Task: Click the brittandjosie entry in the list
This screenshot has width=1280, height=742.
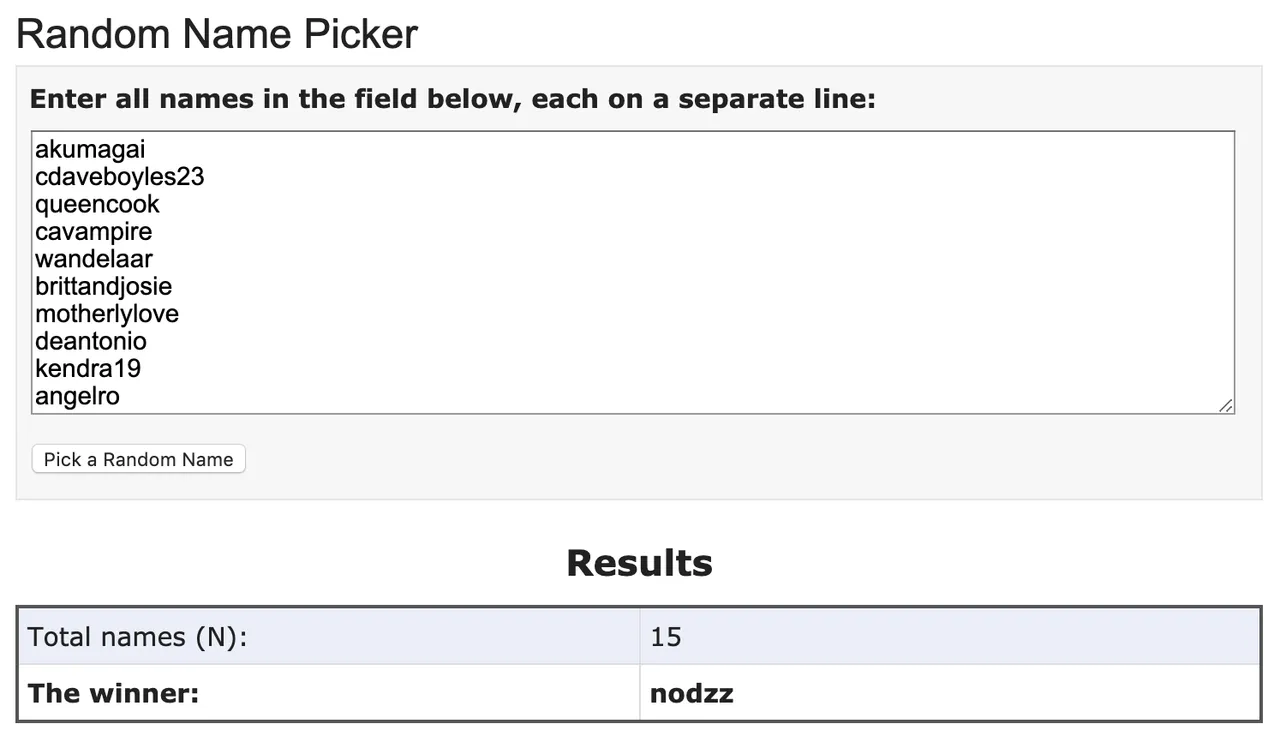Action: (103, 287)
